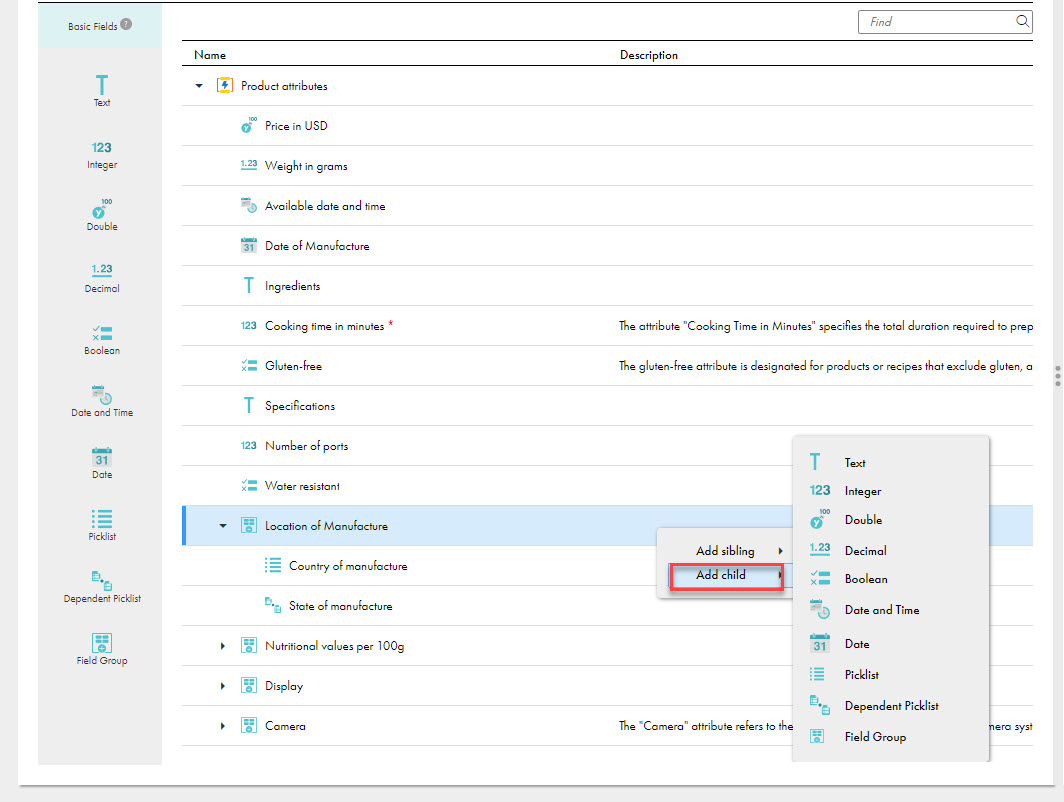Screen dimensions: 1064x802
Task: Click the boolean icon beside Gluten-free
Action: [x=248, y=366]
